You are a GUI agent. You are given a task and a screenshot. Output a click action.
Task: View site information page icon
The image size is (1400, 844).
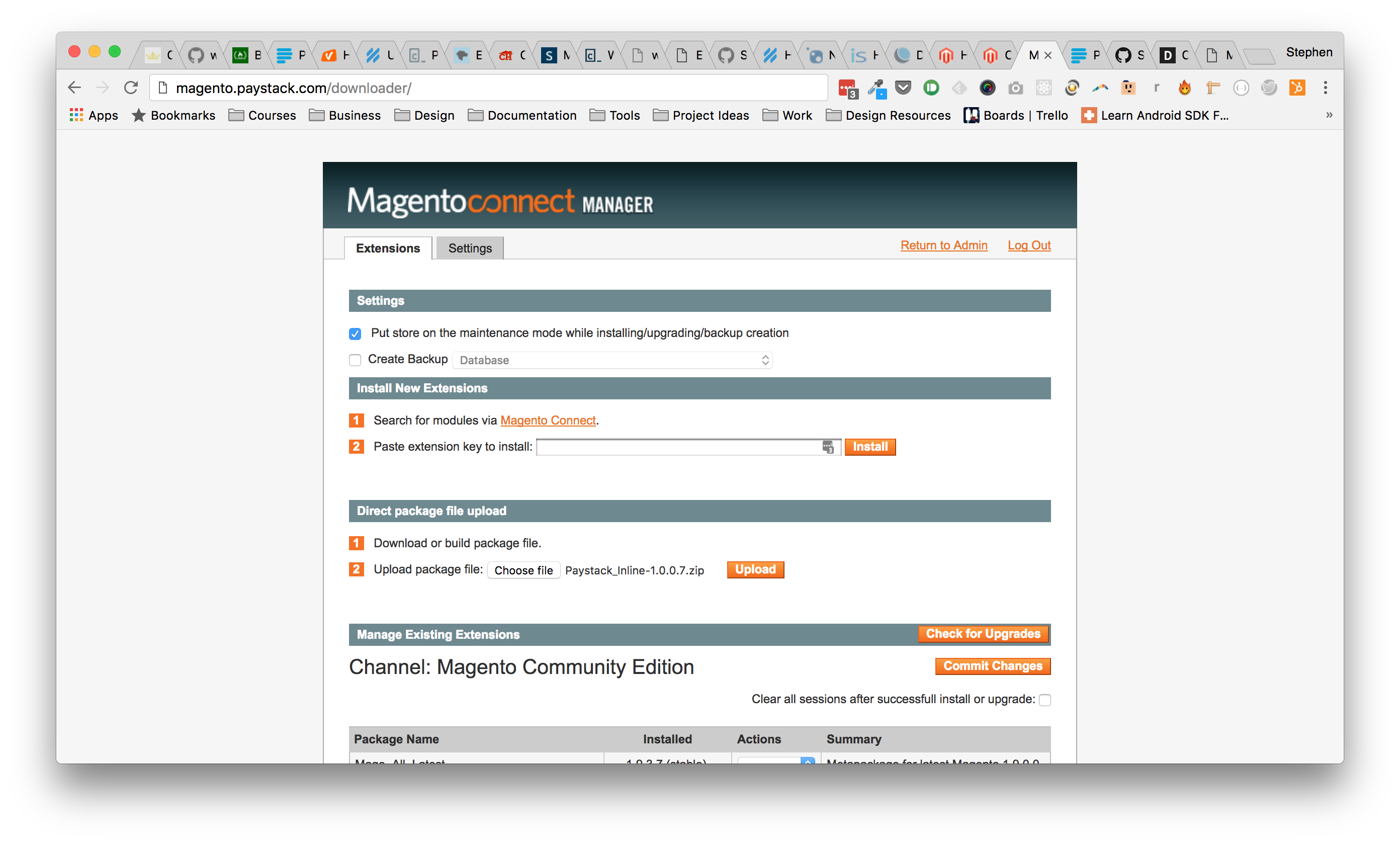pos(163,88)
